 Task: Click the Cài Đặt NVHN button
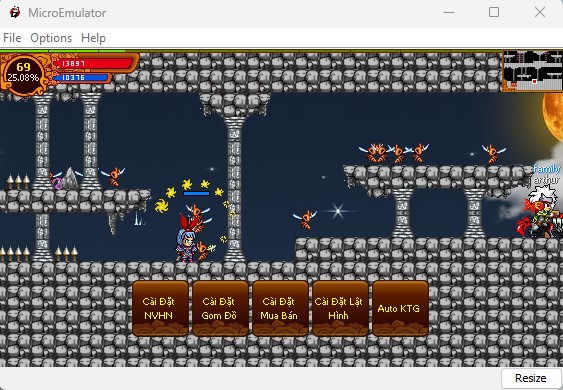coord(160,308)
